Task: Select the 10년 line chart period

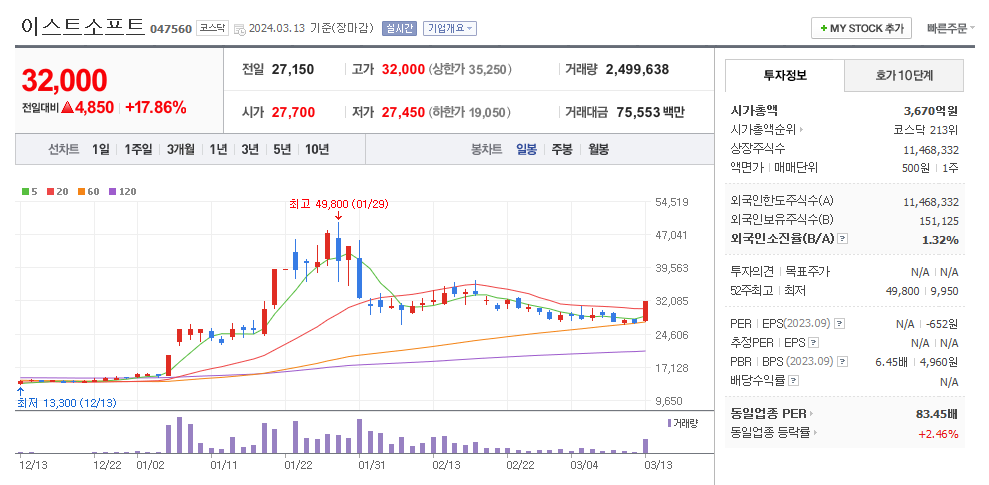Action: [x=317, y=149]
